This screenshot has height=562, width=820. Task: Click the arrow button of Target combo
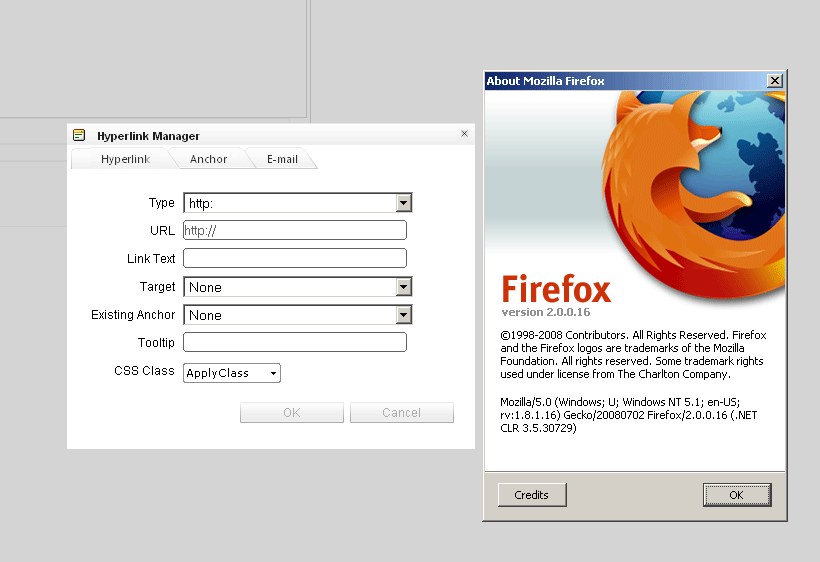click(x=403, y=286)
